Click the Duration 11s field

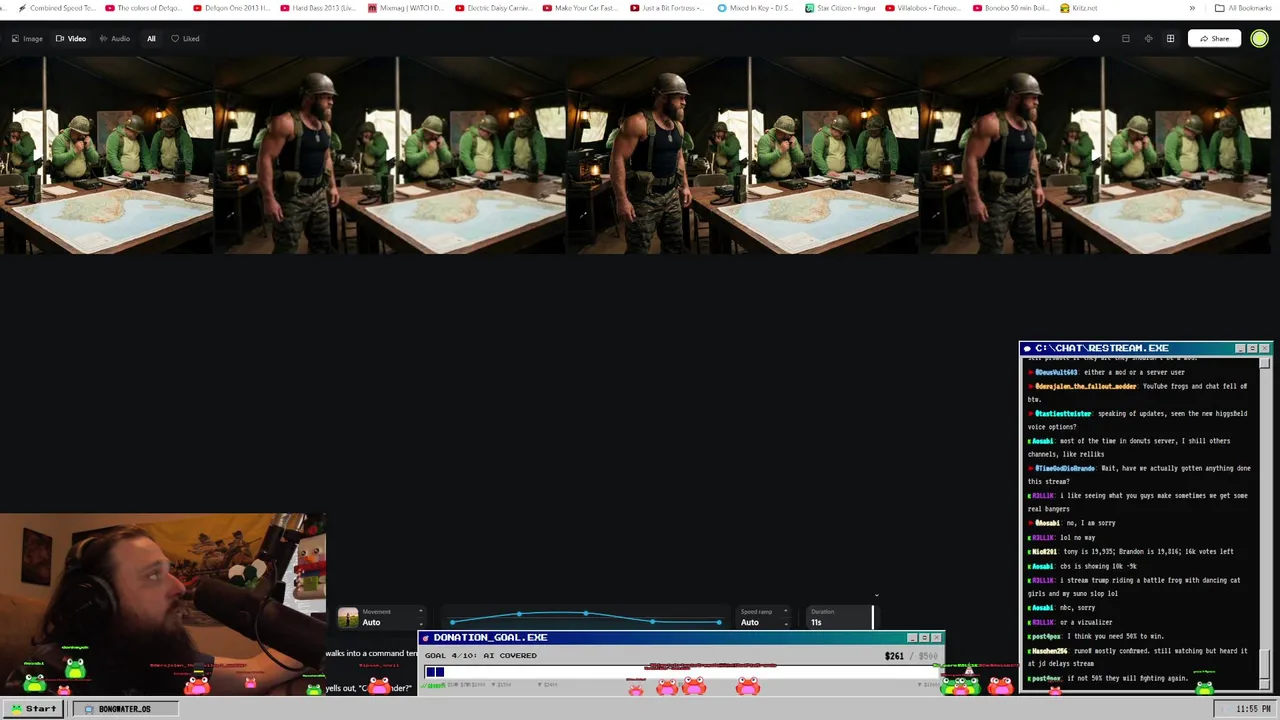(838, 617)
